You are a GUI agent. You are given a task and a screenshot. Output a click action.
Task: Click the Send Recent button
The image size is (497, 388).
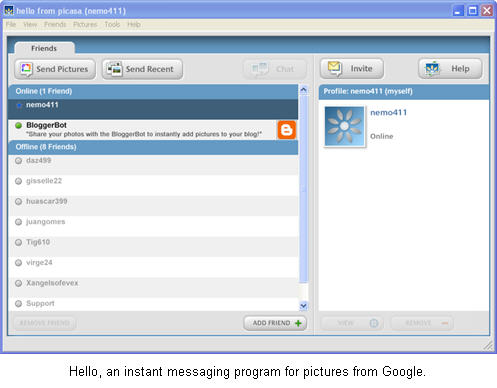tap(142, 69)
